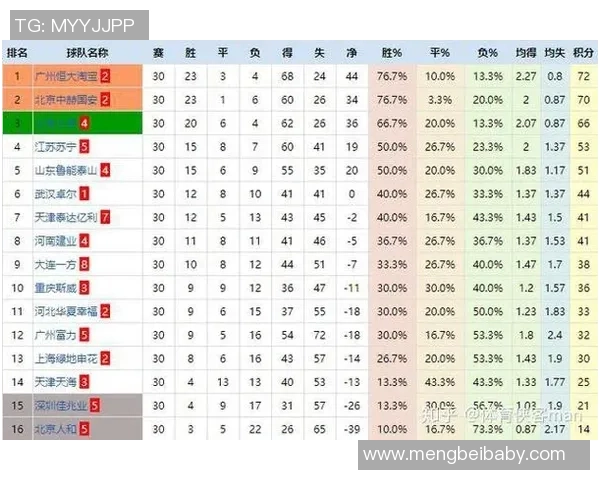Click the 胜% column header

pos(391,52)
